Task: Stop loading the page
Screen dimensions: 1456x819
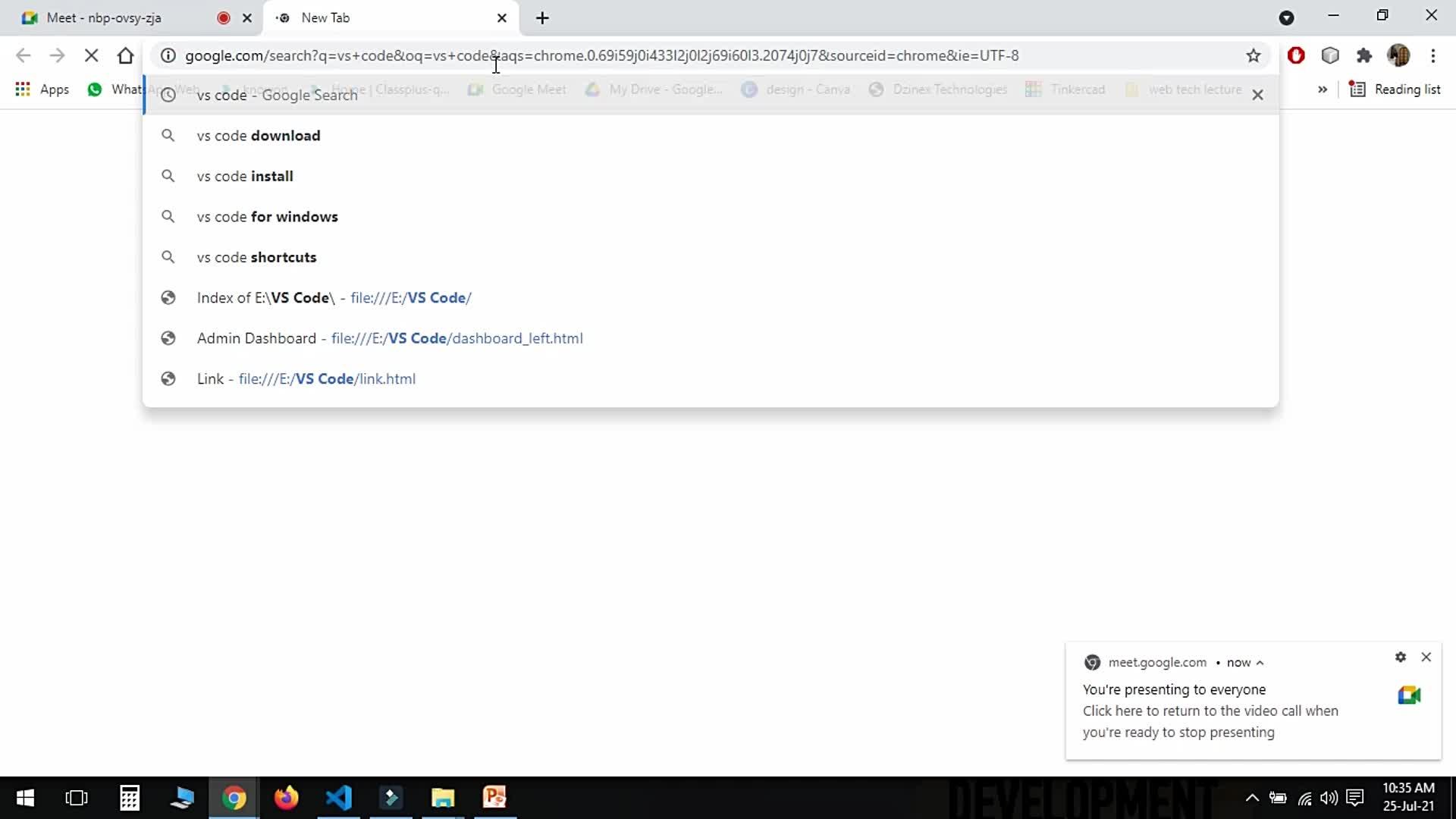Action: [x=91, y=55]
